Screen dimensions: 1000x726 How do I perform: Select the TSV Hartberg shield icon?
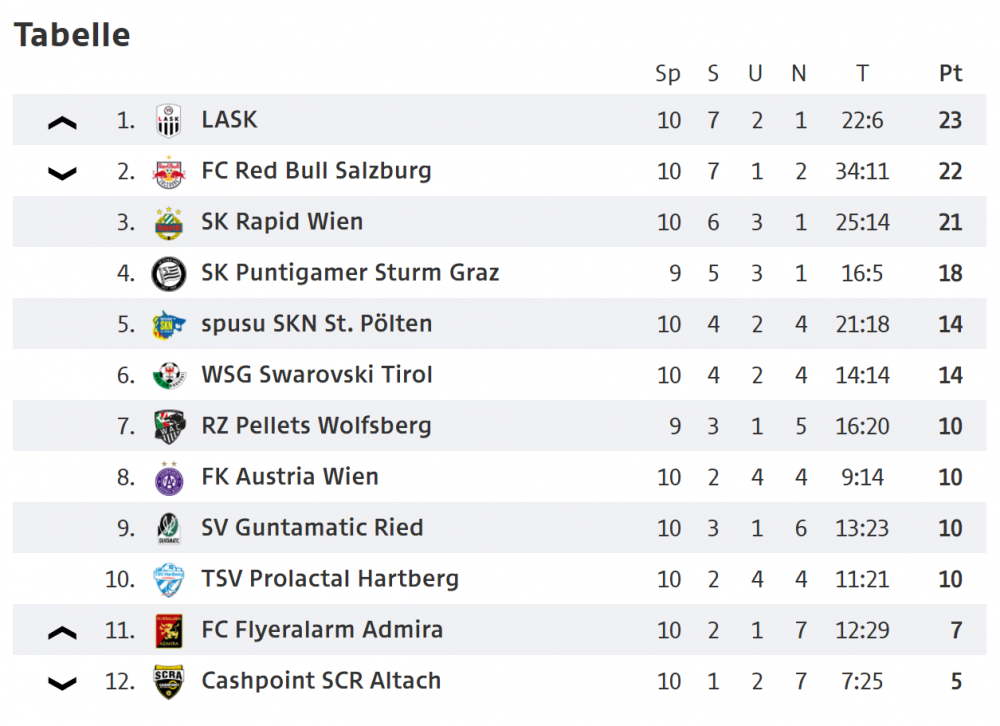pyautogui.click(x=168, y=579)
